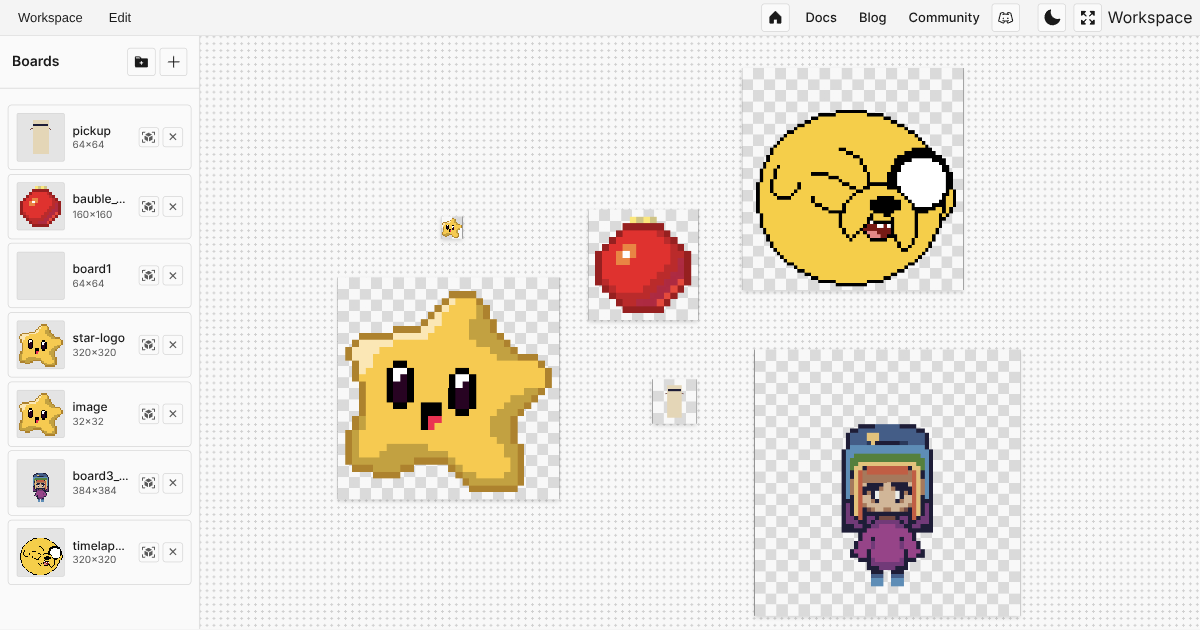This screenshot has height=630, width=1200.
Task: Toggle dark mode with moon icon
Action: click(1052, 17)
